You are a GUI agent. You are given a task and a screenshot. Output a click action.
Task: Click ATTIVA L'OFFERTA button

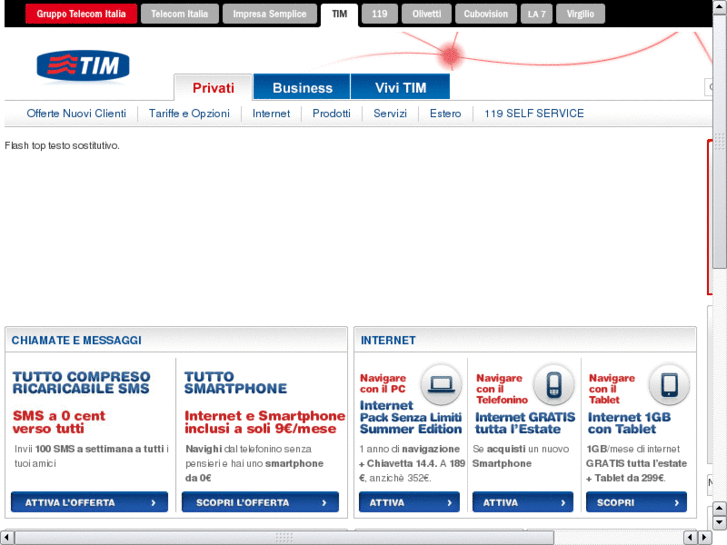[89, 502]
